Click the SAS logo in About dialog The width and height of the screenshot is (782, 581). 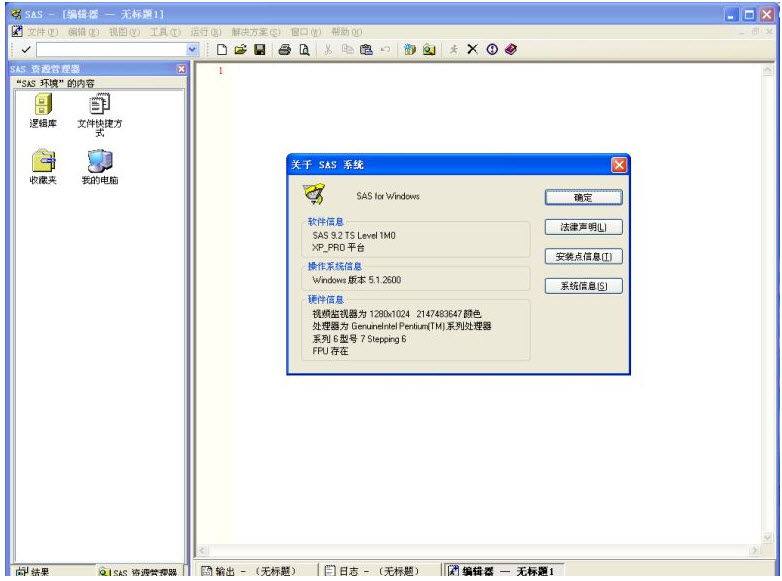click(314, 194)
